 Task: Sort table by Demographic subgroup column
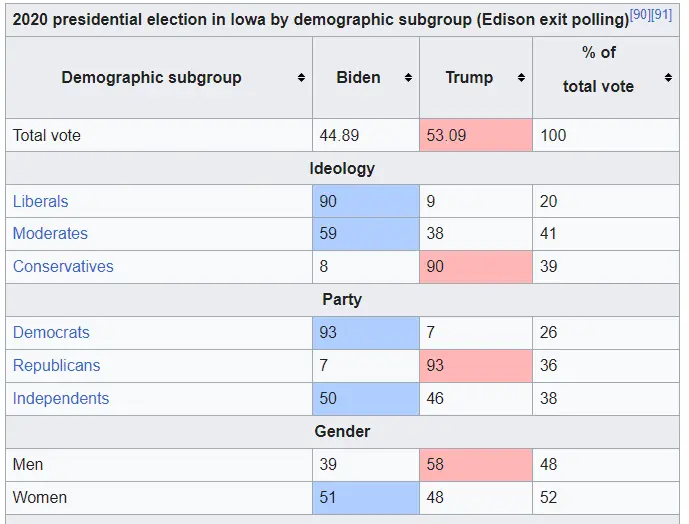(301, 78)
